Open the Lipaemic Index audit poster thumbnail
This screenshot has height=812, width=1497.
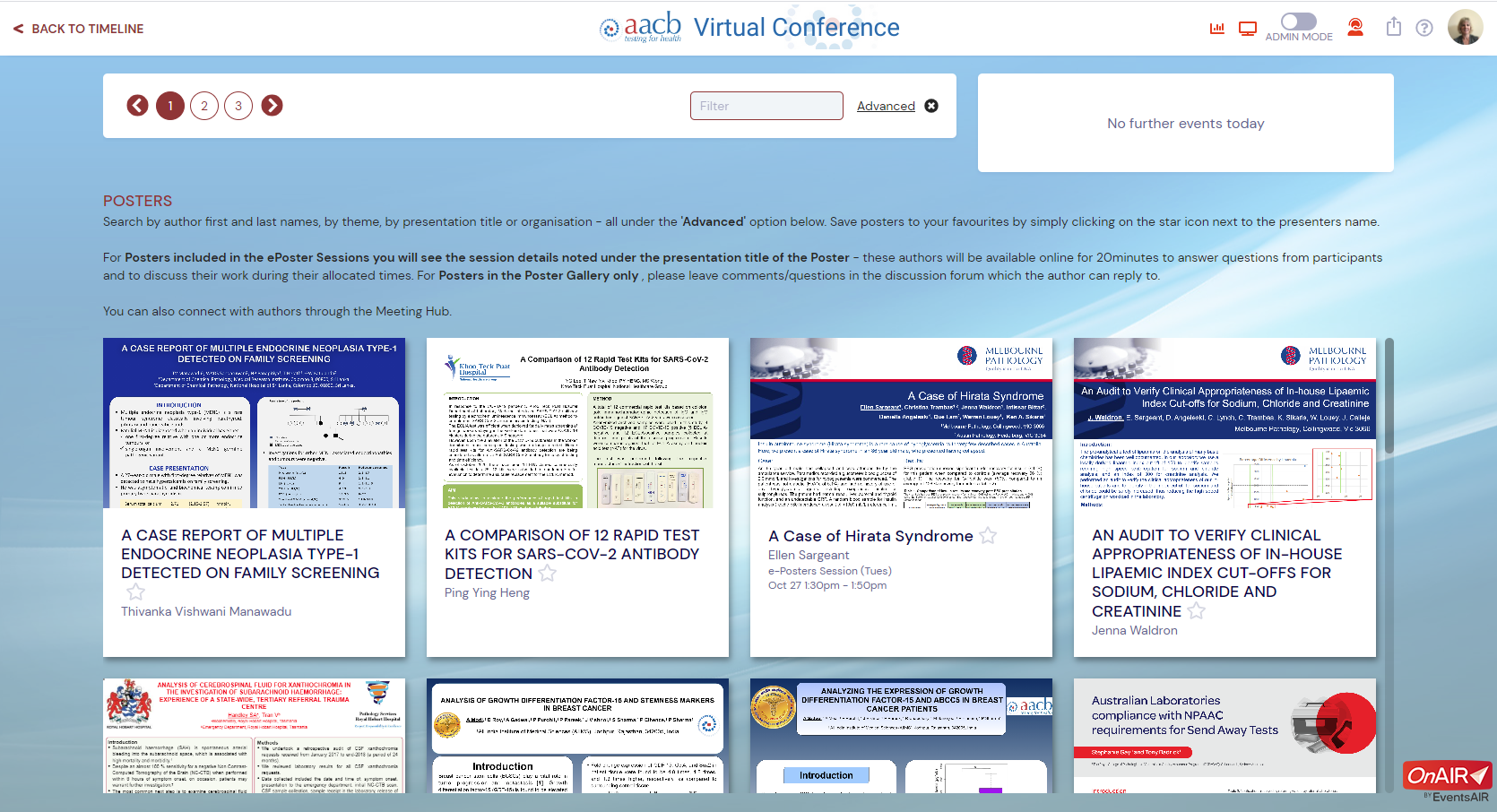pyautogui.click(x=1224, y=423)
